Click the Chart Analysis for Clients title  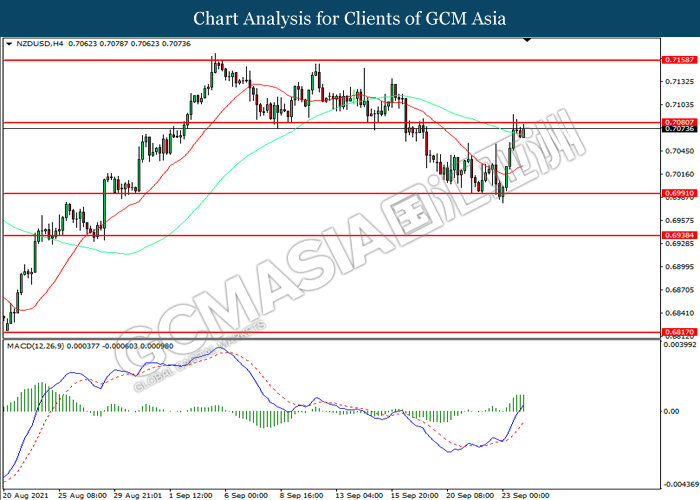click(350, 19)
